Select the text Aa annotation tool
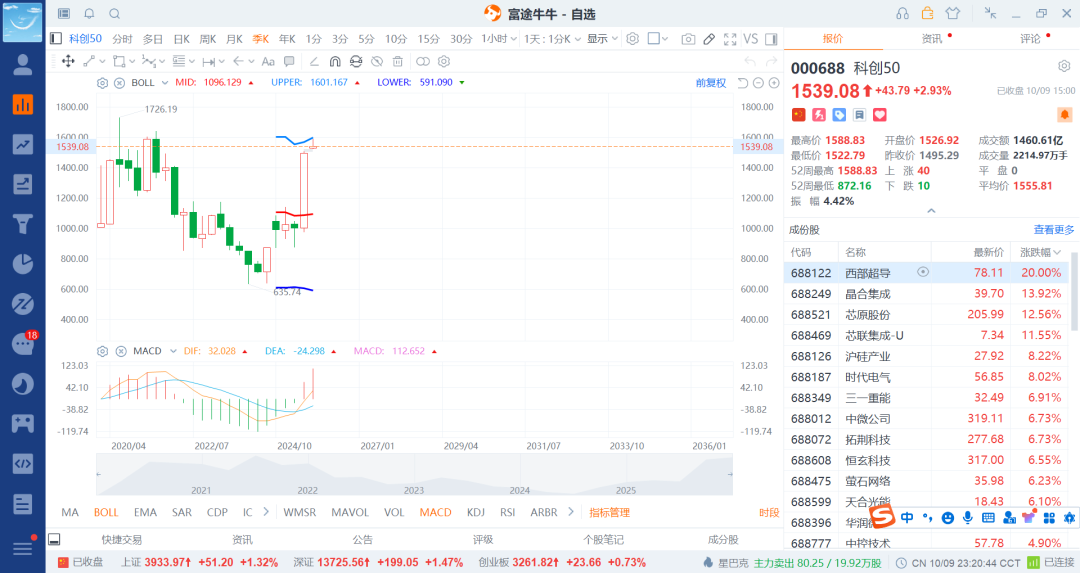This screenshot has width=1080, height=573. tap(268, 61)
